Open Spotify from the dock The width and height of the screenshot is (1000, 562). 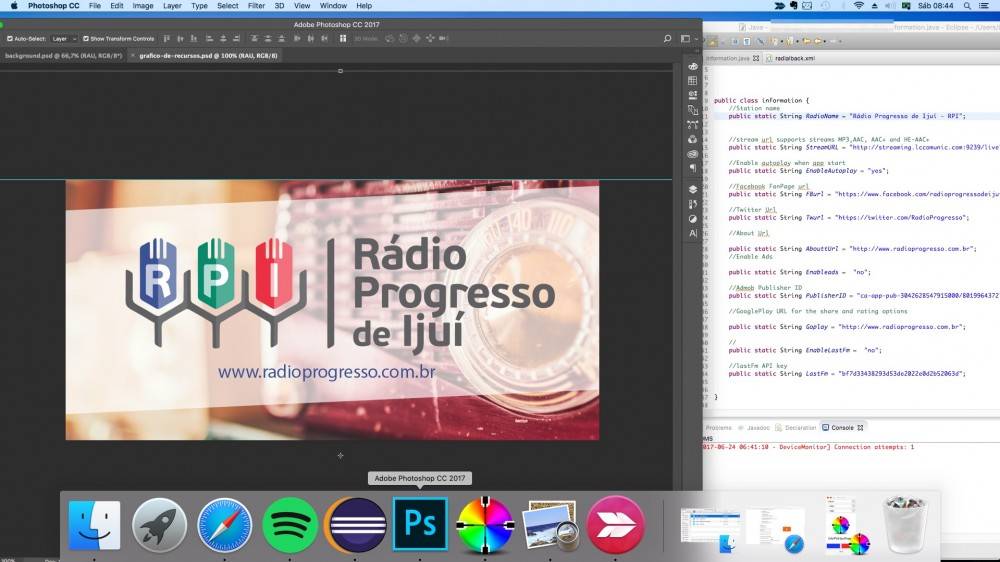290,525
